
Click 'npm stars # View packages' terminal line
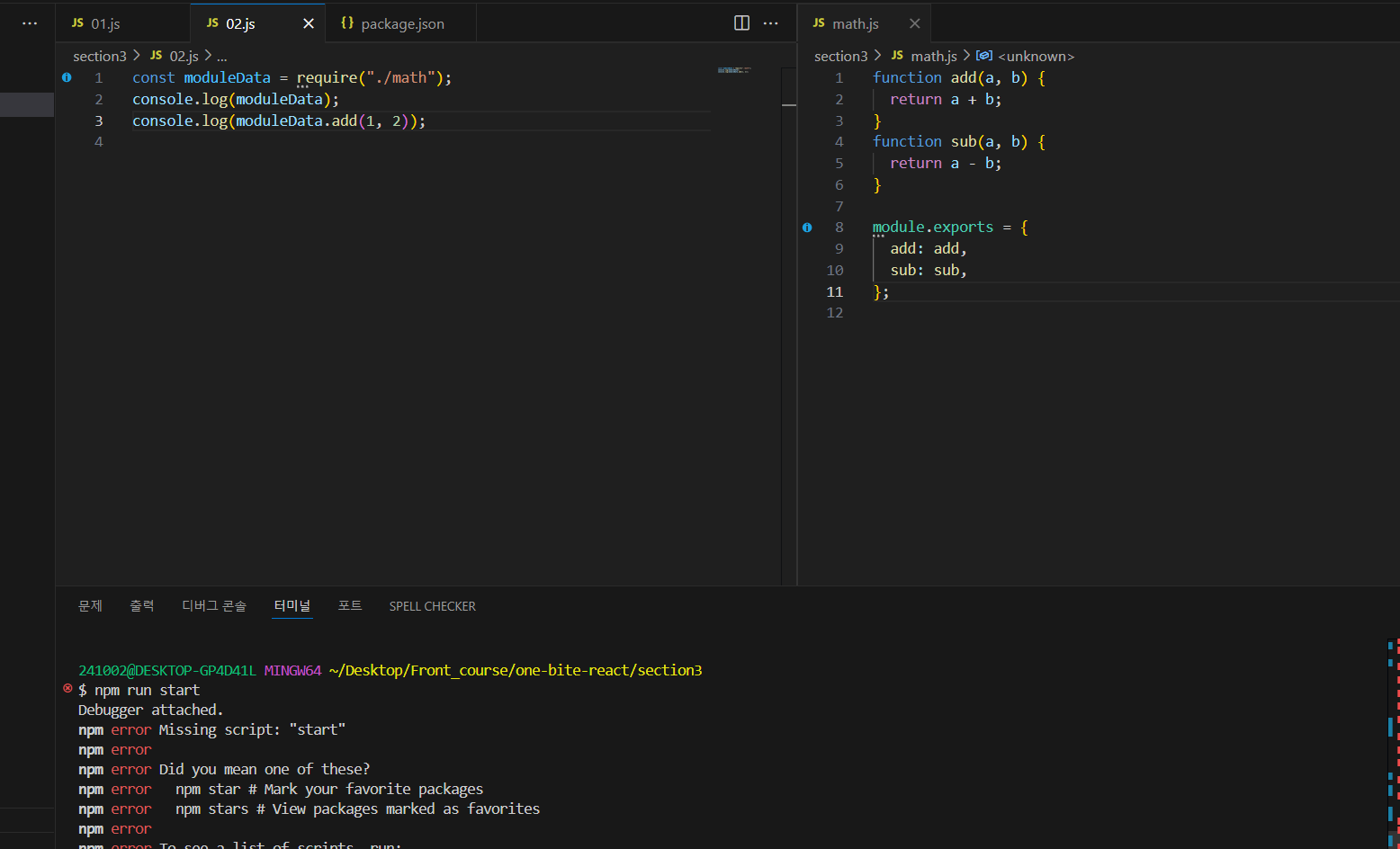point(357,809)
